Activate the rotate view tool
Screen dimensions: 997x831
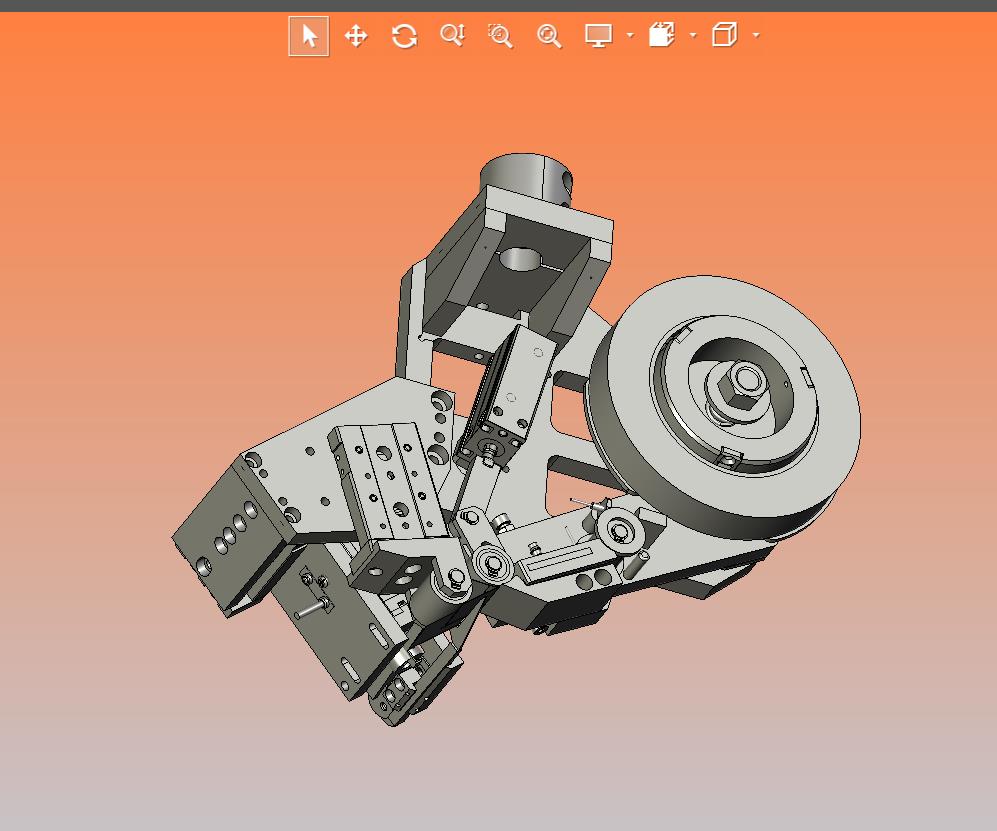(x=404, y=36)
